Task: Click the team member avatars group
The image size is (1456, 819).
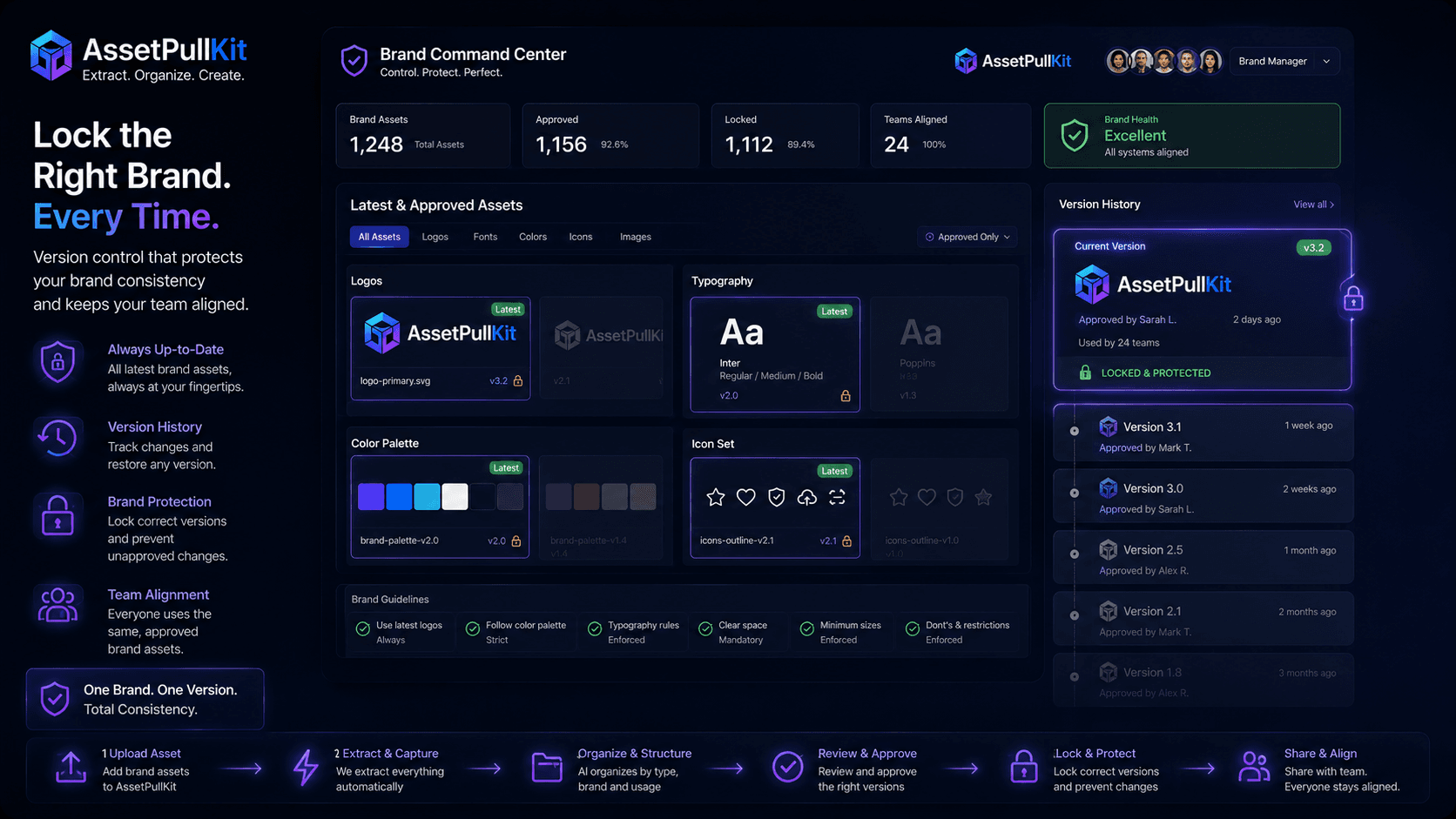Action: (x=1163, y=61)
